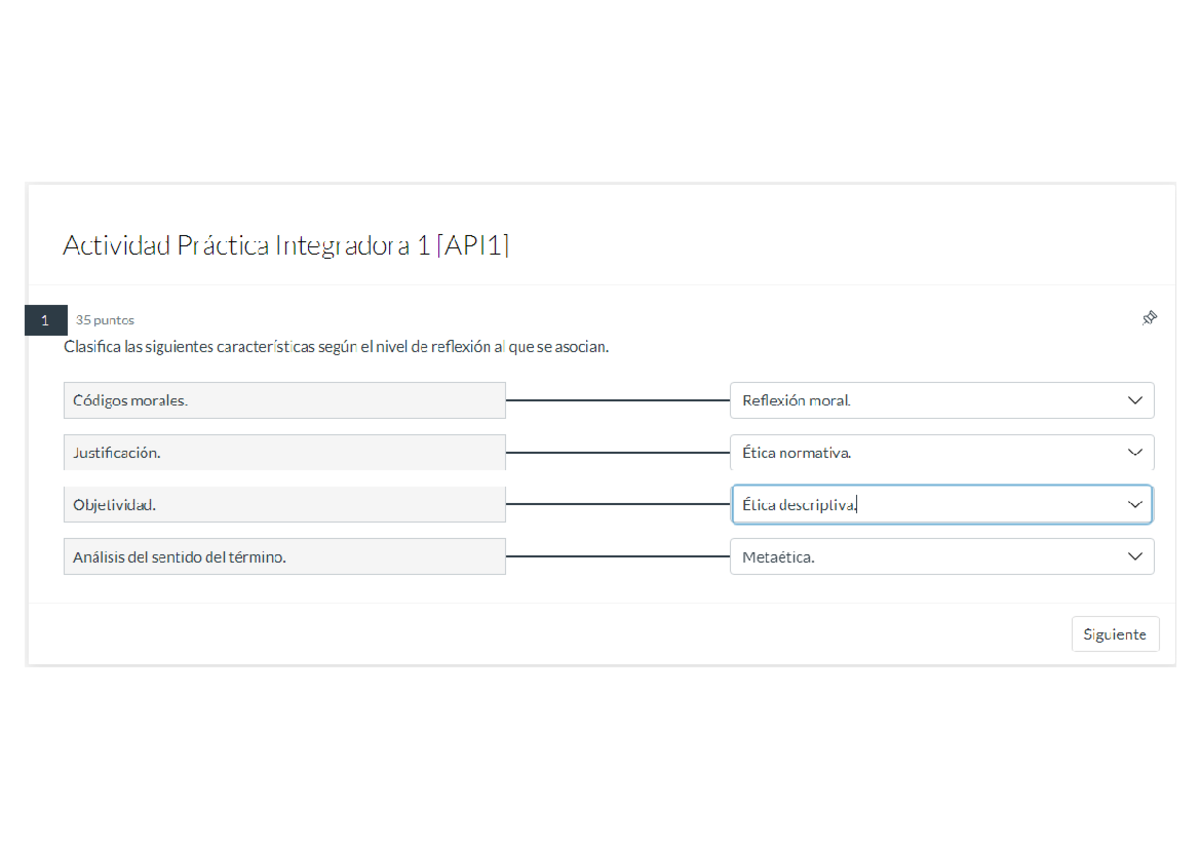
Task: Click chevron arrow on Ética descriptiva dropdown
Action: (1135, 505)
